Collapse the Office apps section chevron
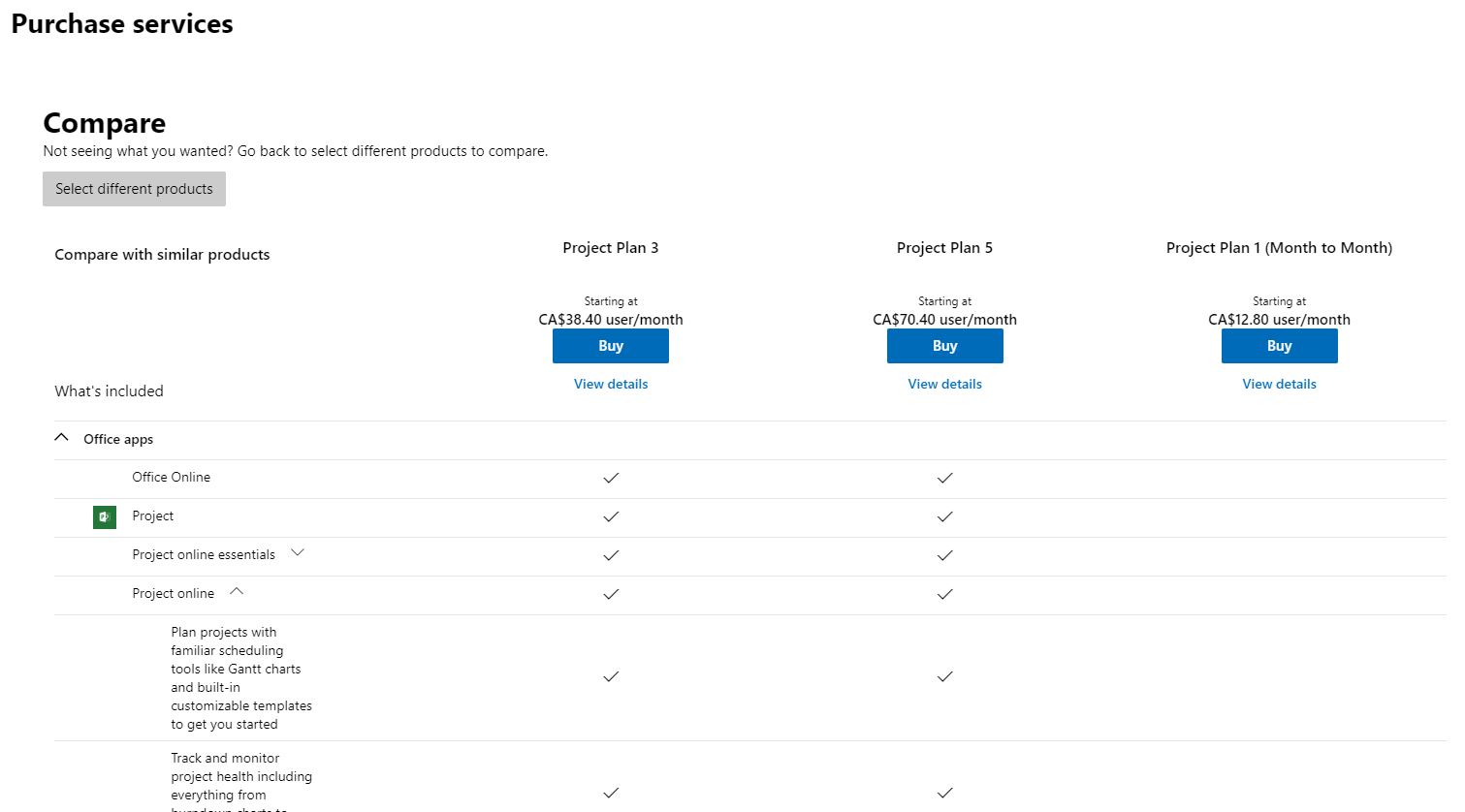This screenshot has width=1465, height=812. [62, 438]
